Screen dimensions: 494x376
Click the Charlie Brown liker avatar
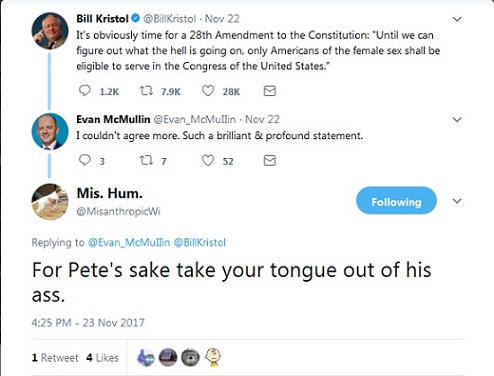click(x=213, y=357)
